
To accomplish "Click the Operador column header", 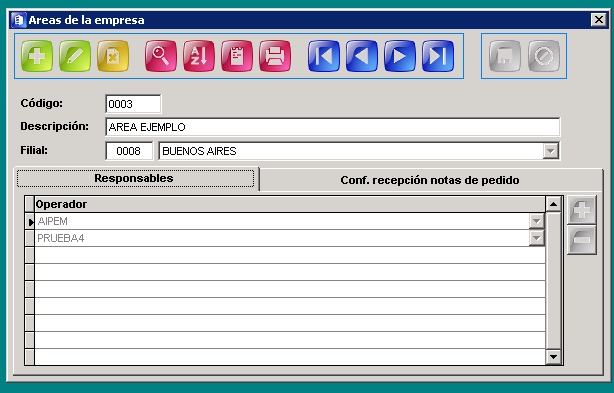I will [290, 204].
